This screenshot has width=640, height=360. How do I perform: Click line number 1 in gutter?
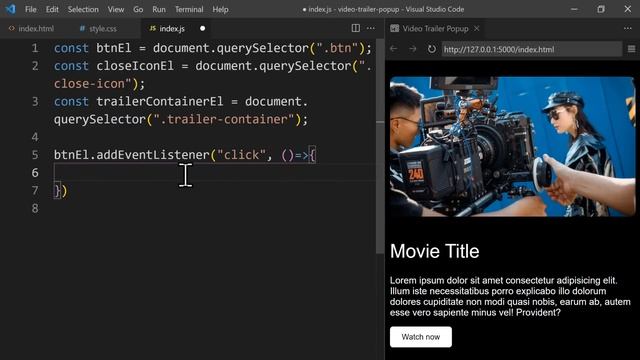tap(35, 48)
